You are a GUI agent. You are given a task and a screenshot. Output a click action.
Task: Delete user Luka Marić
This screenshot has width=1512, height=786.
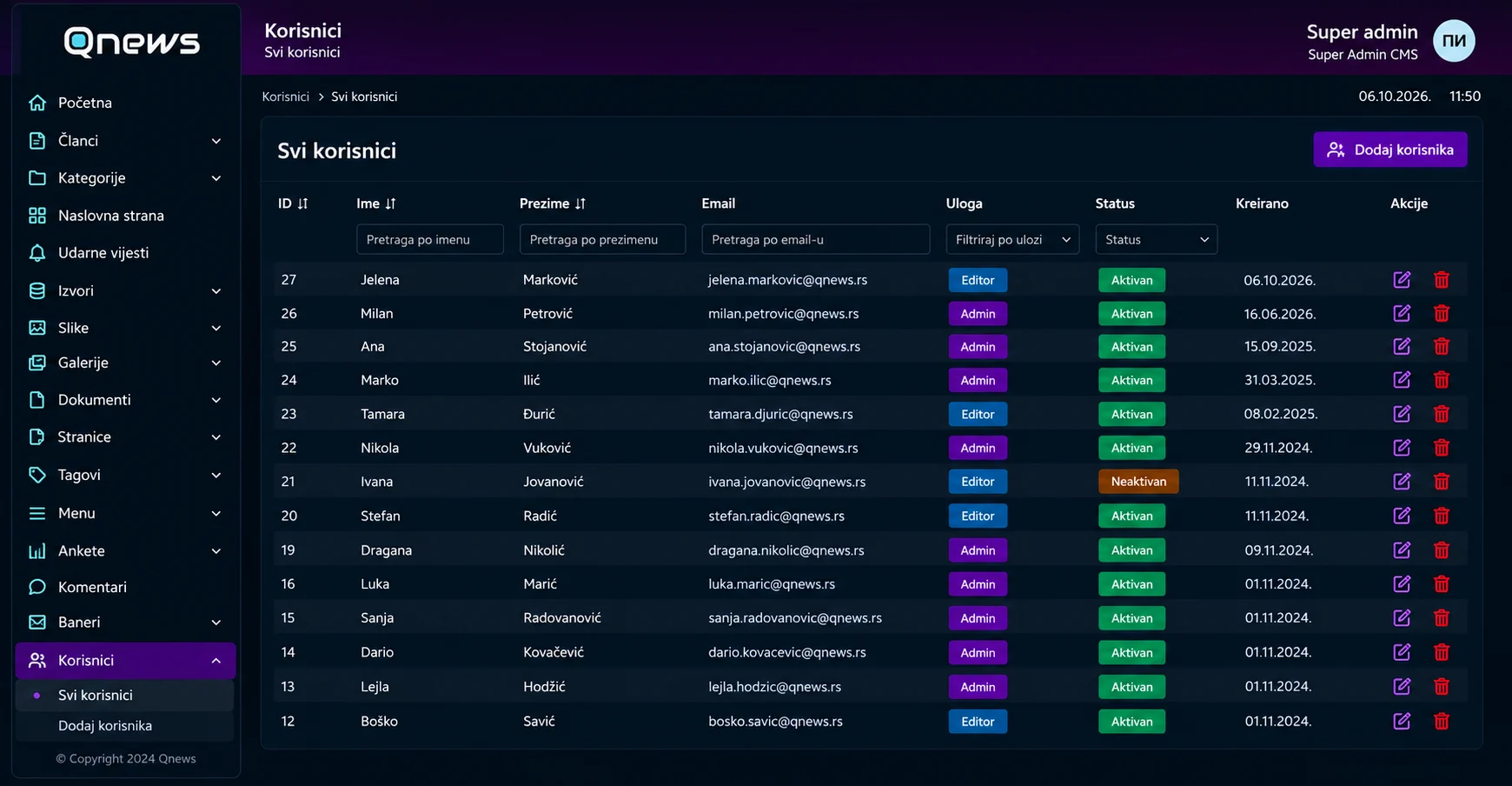coord(1442,584)
